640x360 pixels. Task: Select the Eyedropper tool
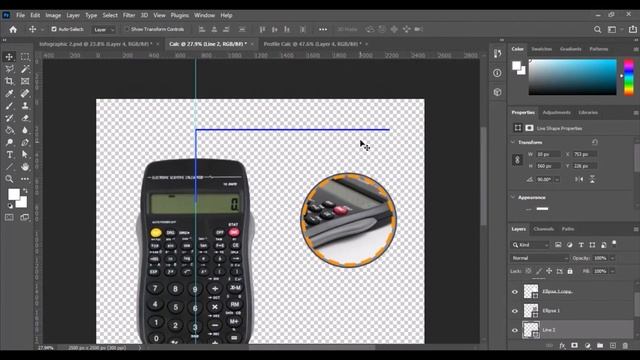pyautogui.click(x=9, y=93)
